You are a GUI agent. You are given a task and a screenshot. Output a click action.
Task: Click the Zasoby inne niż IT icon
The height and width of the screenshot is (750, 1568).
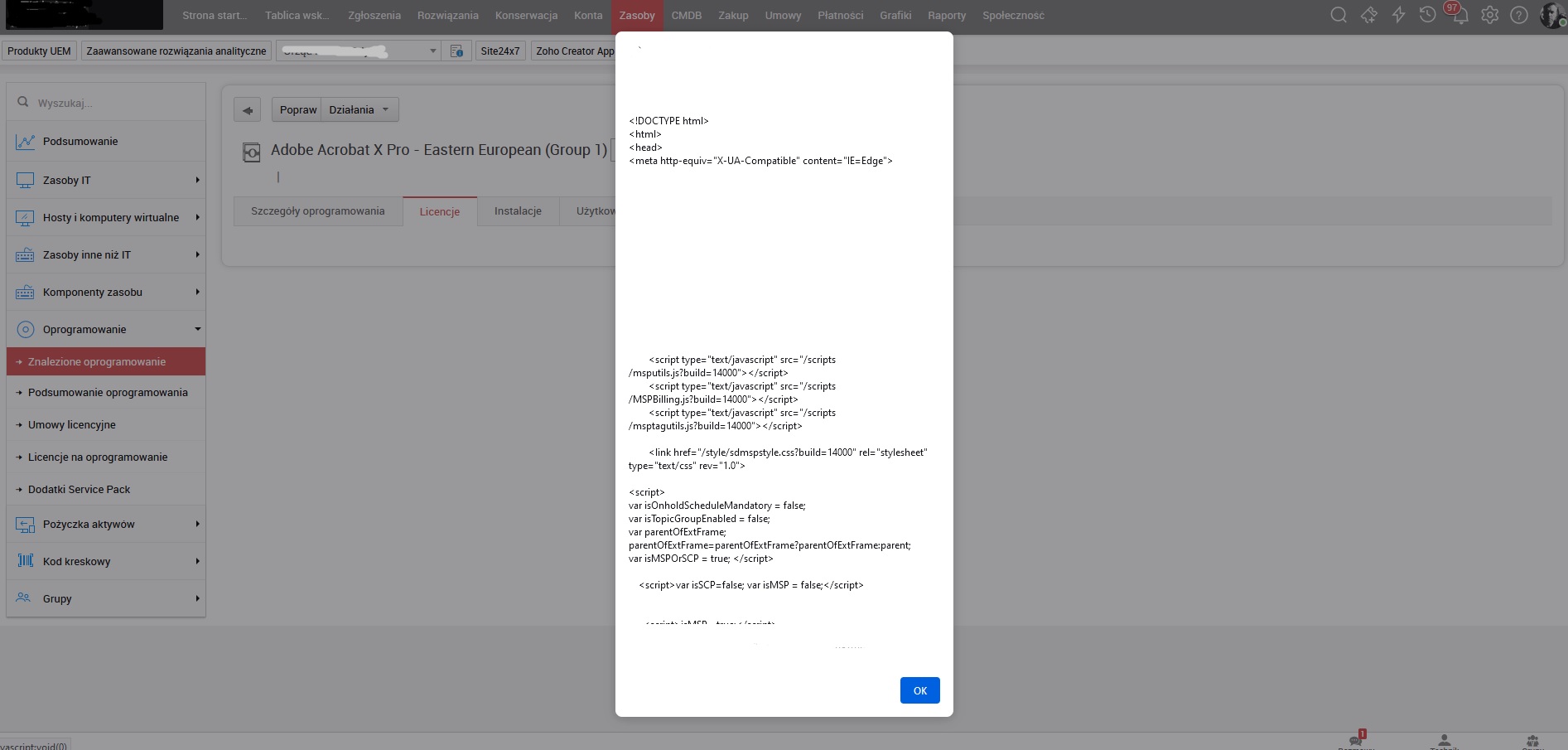pos(25,254)
